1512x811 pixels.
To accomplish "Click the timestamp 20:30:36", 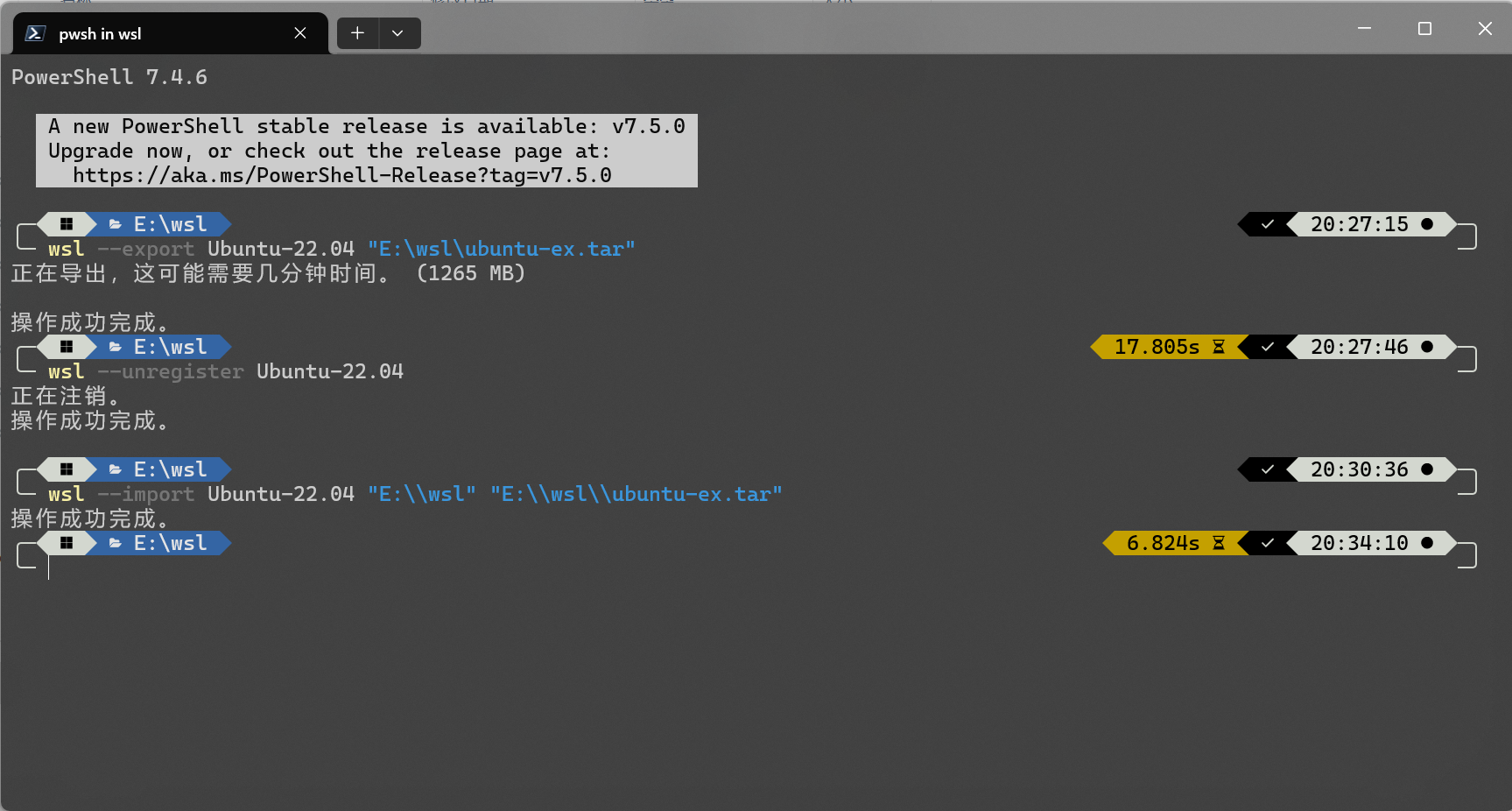I will (1360, 469).
